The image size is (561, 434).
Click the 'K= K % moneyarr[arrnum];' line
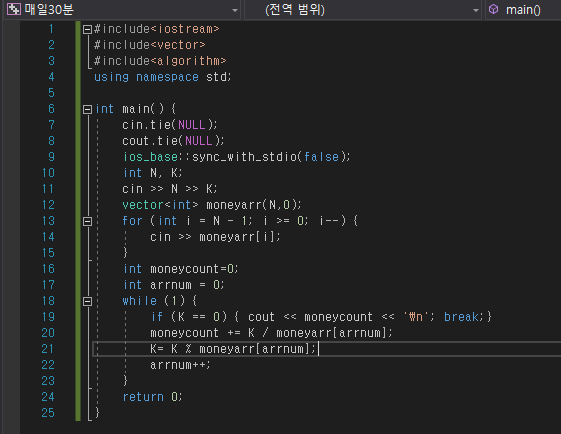pyautogui.click(x=233, y=349)
